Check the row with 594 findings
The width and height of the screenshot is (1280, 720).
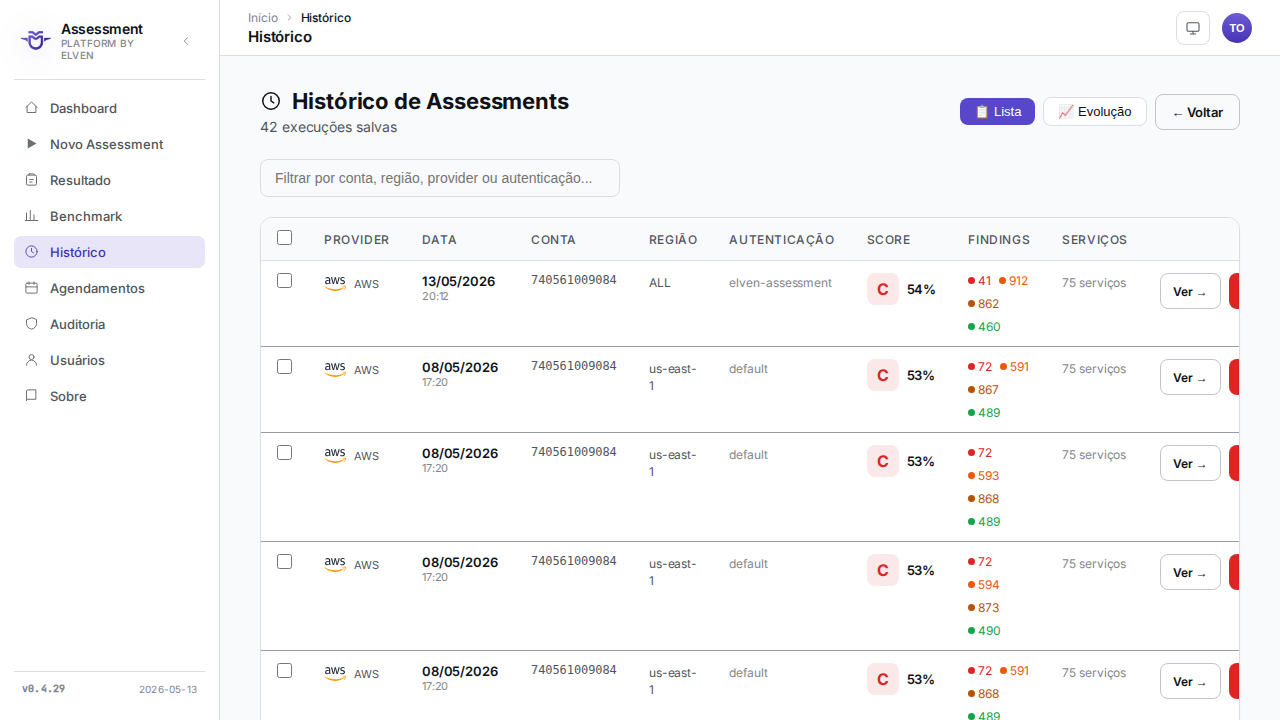[284, 561]
